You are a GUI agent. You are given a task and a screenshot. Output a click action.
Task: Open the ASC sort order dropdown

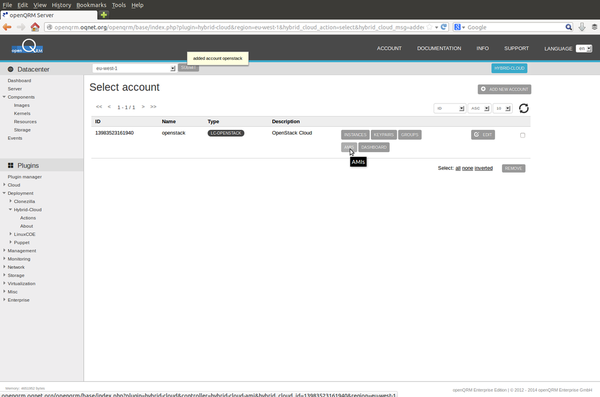pyautogui.click(x=479, y=108)
